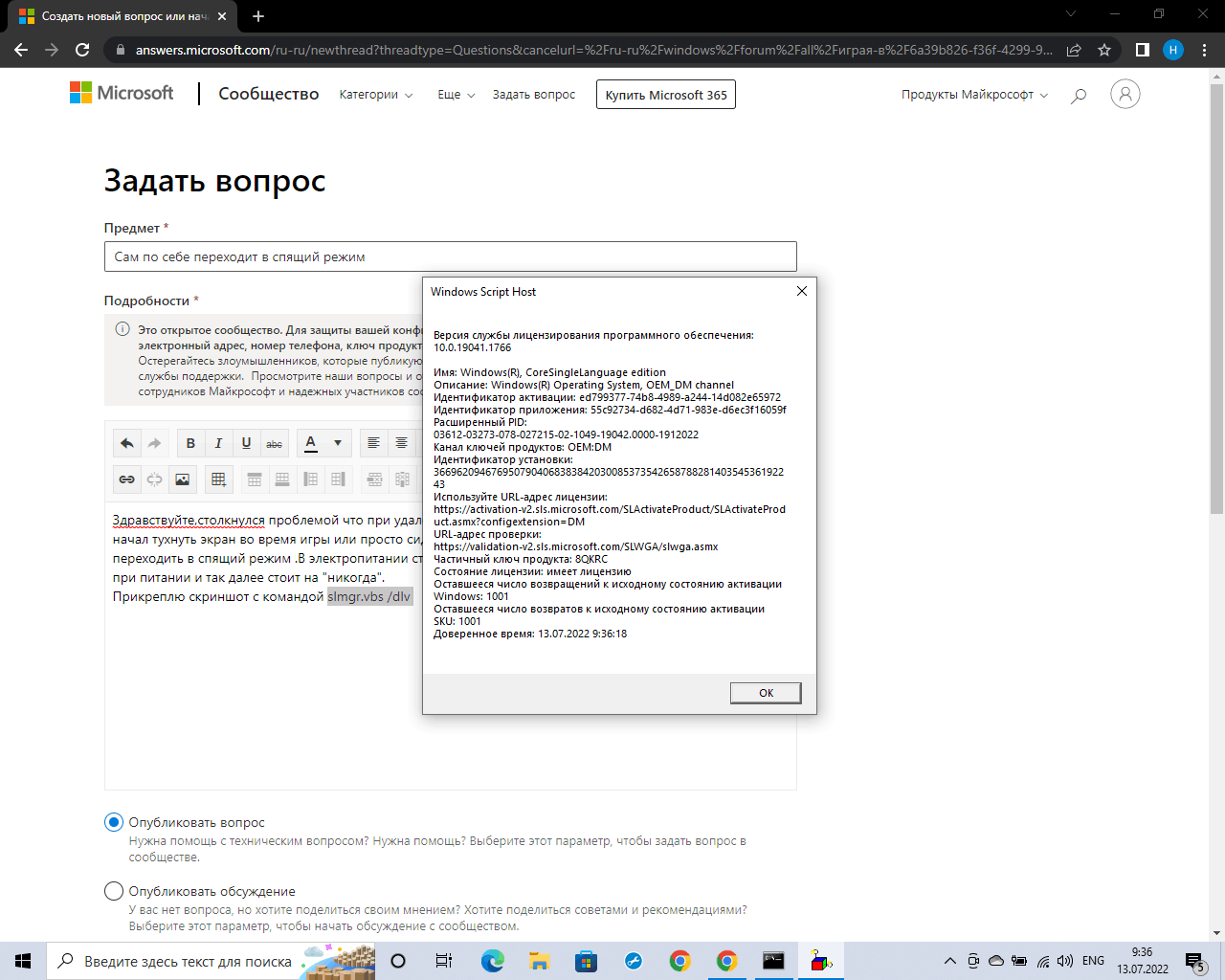The width and height of the screenshot is (1225, 980).
Task: Click the Microsoft logo
Action: pyautogui.click(x=122, y=93)
